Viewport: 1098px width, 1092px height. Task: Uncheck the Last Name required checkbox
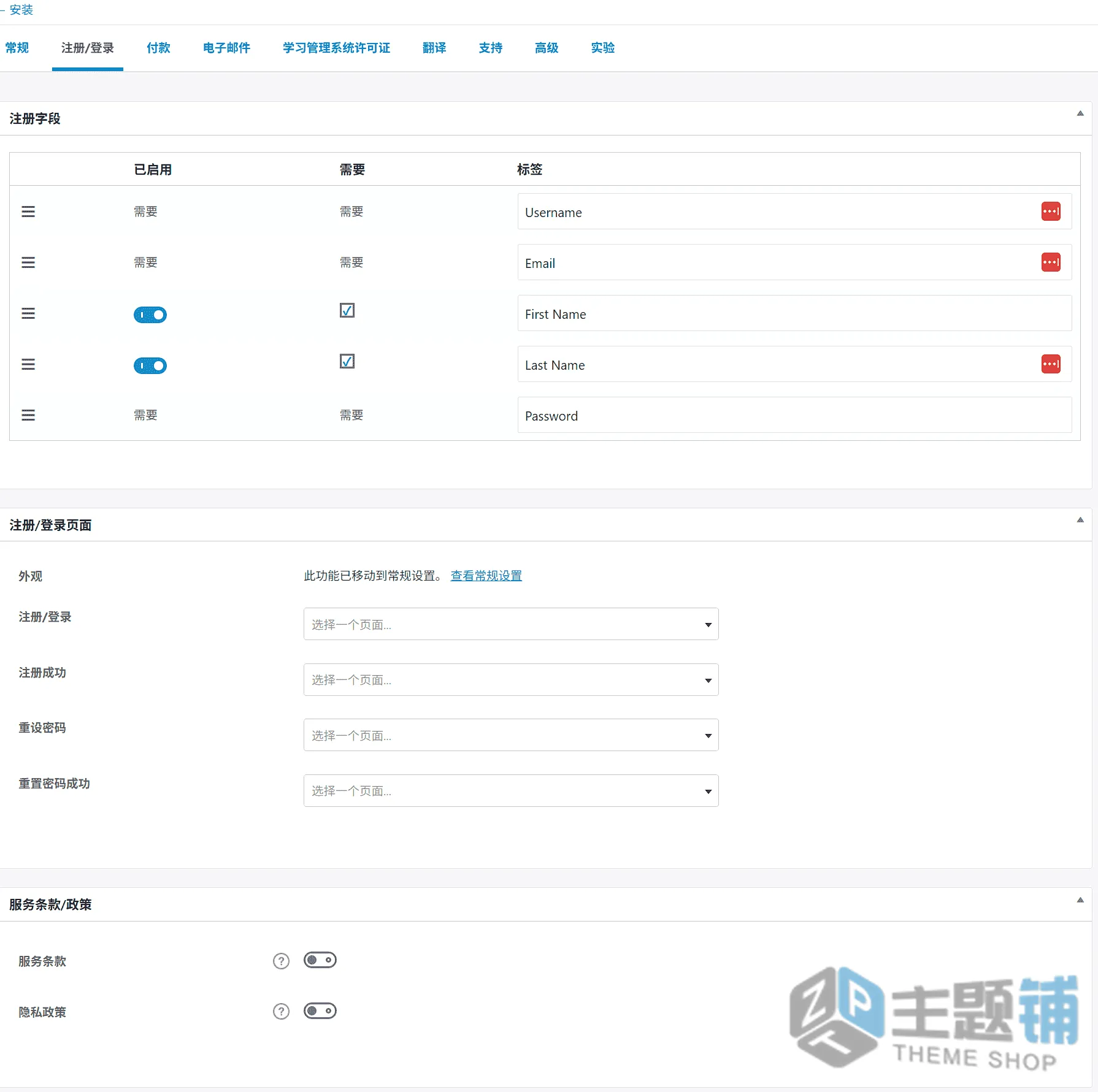[x=347, y=361]
